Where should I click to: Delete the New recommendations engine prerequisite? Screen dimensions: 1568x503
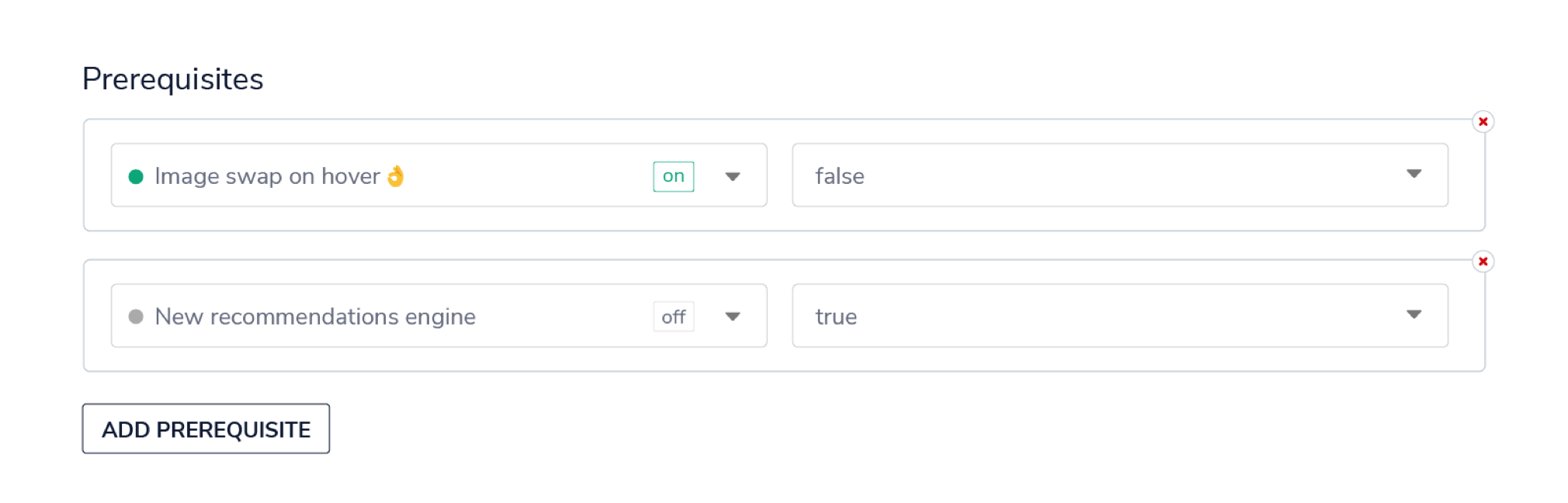tap(1483, 262)
